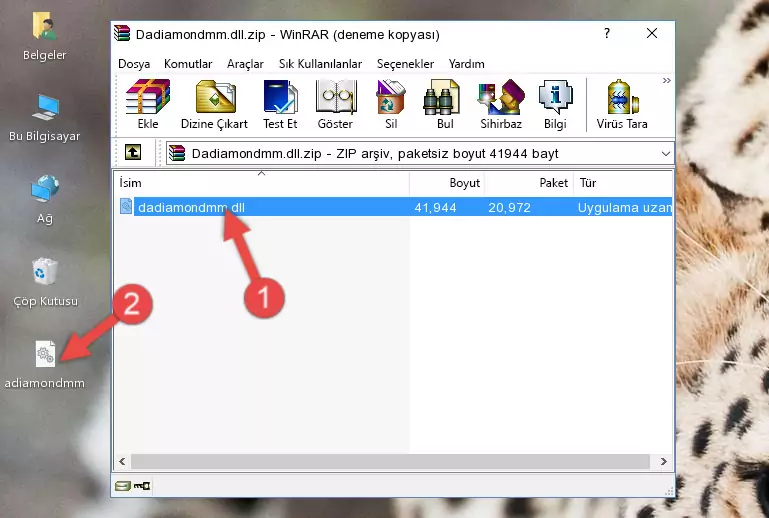Click the help question mark button
The image size is (769, 518).
point(607,33)
